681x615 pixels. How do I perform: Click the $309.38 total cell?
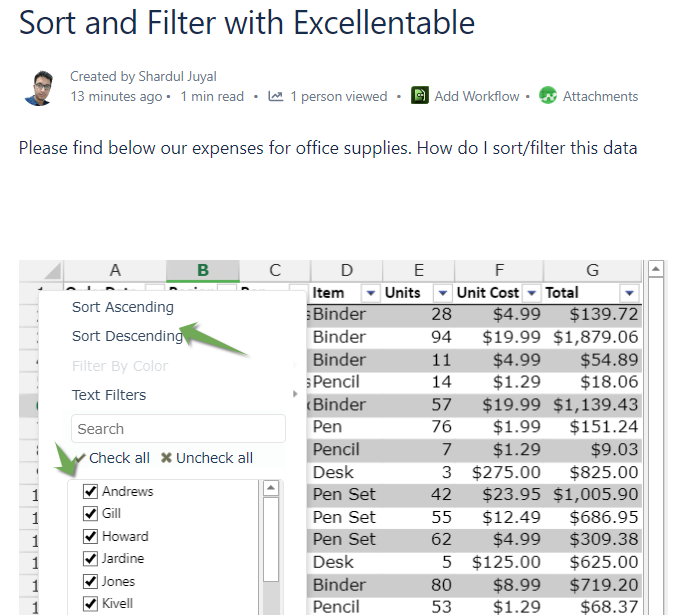pyautogui.click(x=592, y=539)
